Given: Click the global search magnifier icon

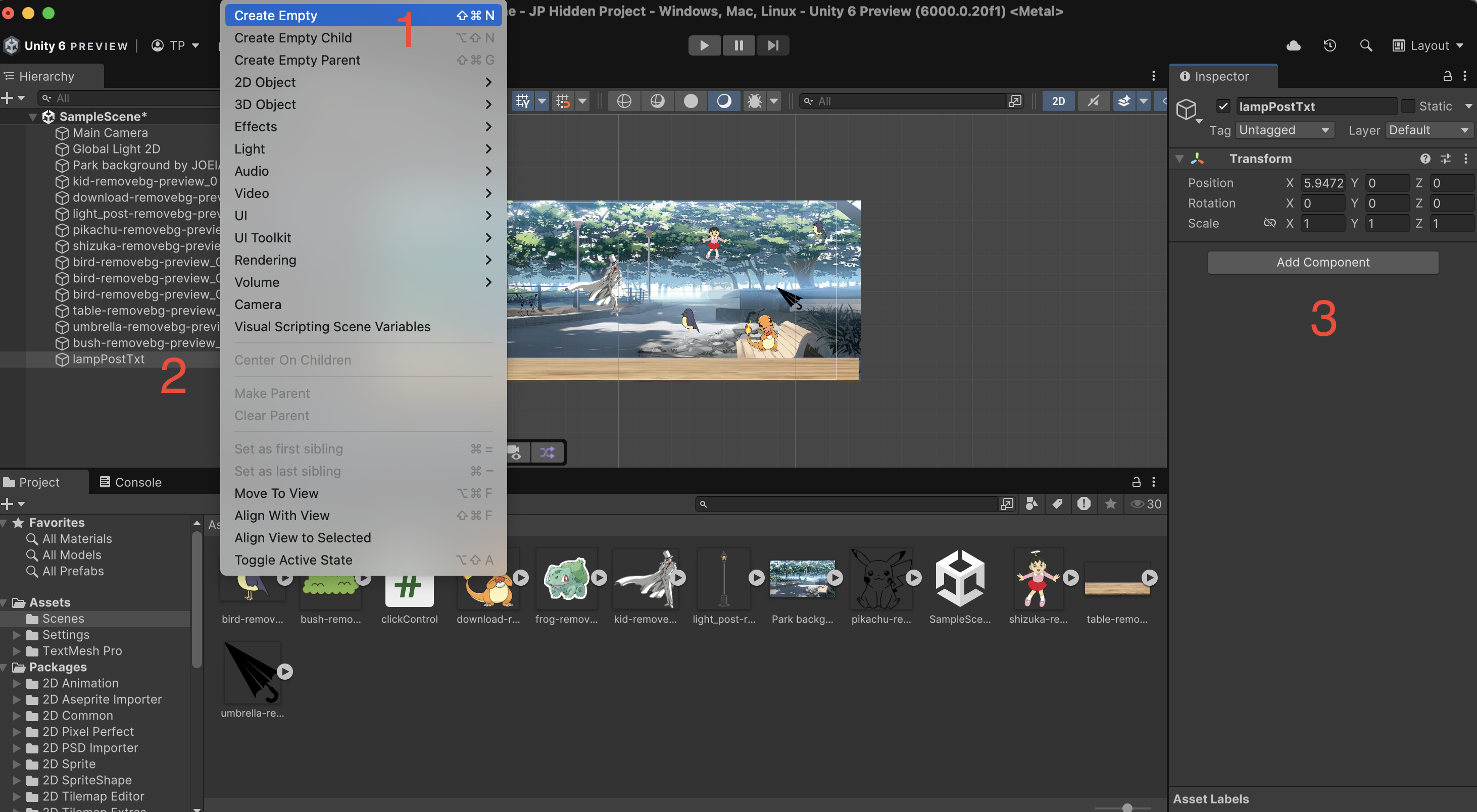Looking at the screenshot, I should click(x=1366, y=45).
